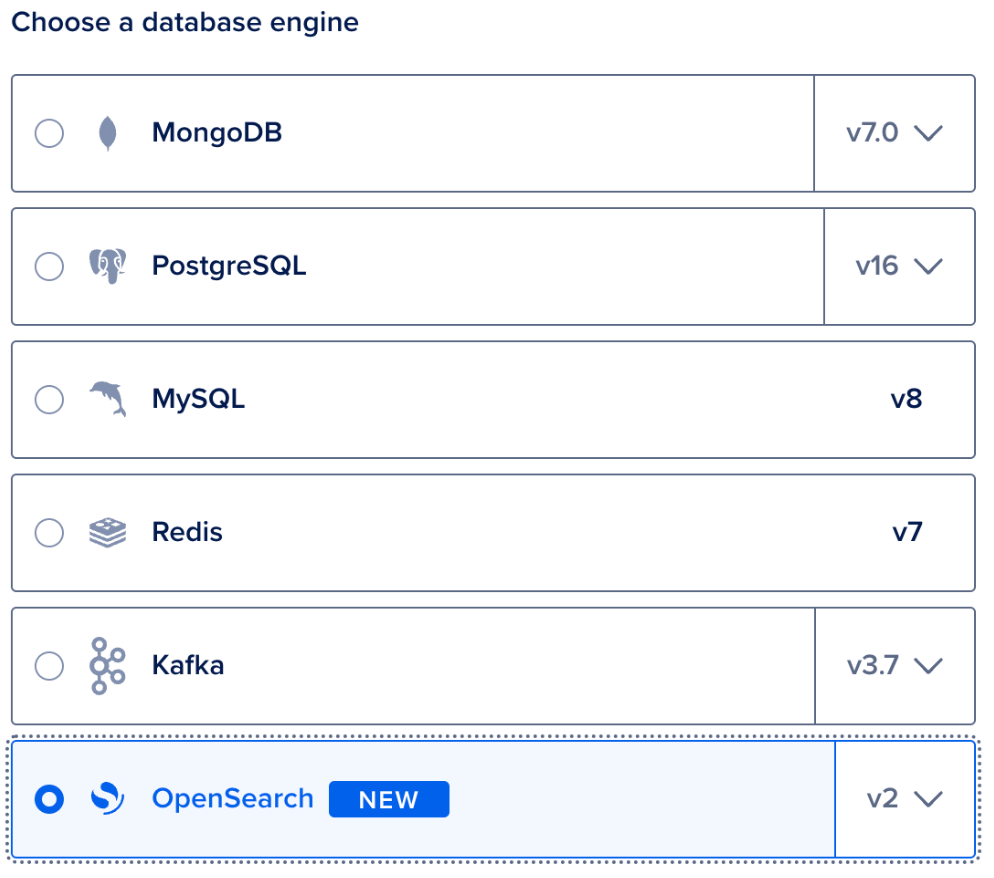994x878 pixels.
Task: Click the Kafka nodes icon
Action: (x=108, y=666)
